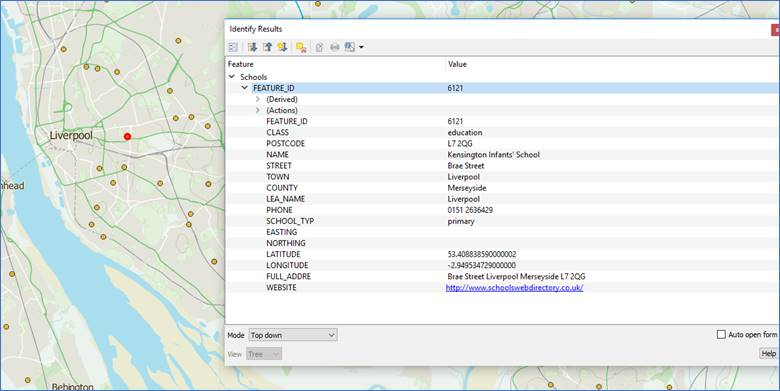Select the STREET attribute field

pos(279,166)
